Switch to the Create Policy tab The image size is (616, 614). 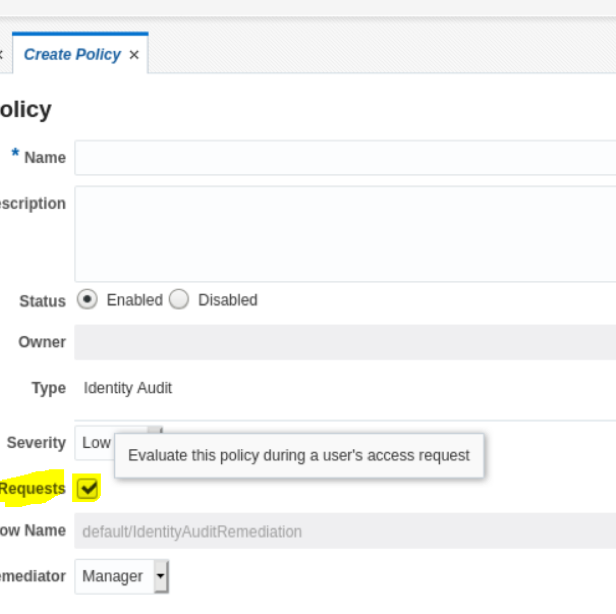(72, 55)
